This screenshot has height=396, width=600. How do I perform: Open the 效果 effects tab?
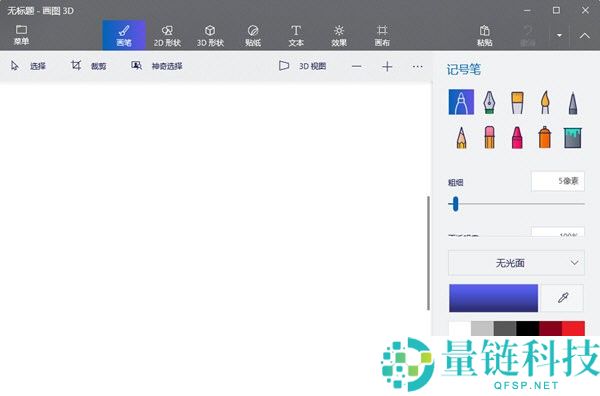coord(339,35)
